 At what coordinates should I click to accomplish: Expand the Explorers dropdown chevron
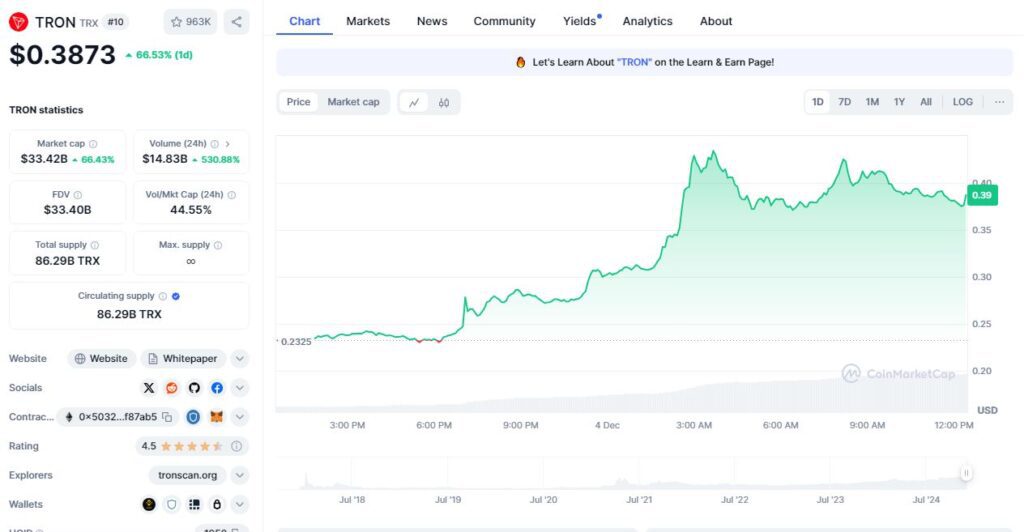240,475
